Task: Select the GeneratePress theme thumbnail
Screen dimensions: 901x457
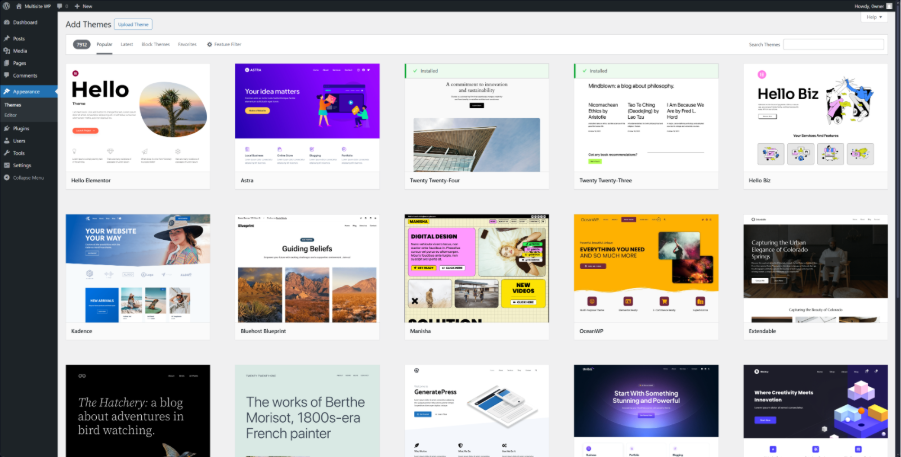Action: coord(476,411)
